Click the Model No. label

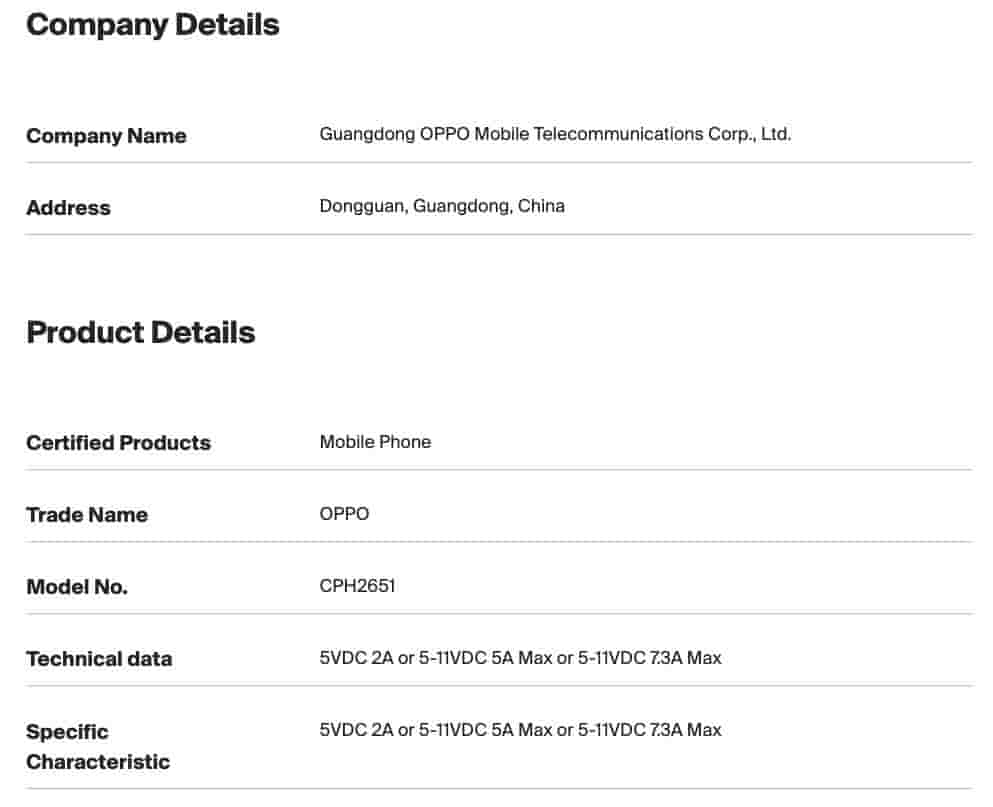(x=77, y=587)
